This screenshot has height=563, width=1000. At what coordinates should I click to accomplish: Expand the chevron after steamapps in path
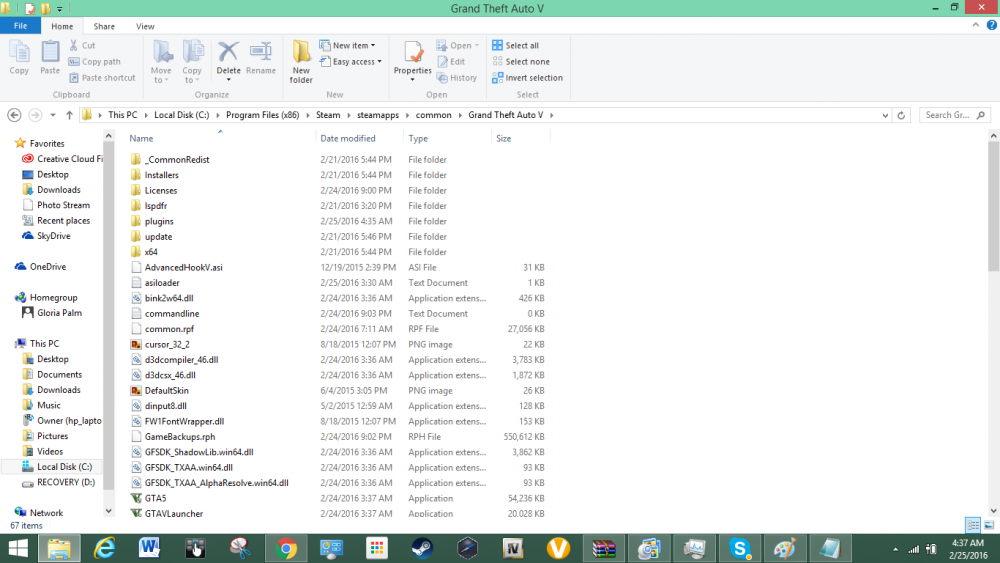coord(408,115)
